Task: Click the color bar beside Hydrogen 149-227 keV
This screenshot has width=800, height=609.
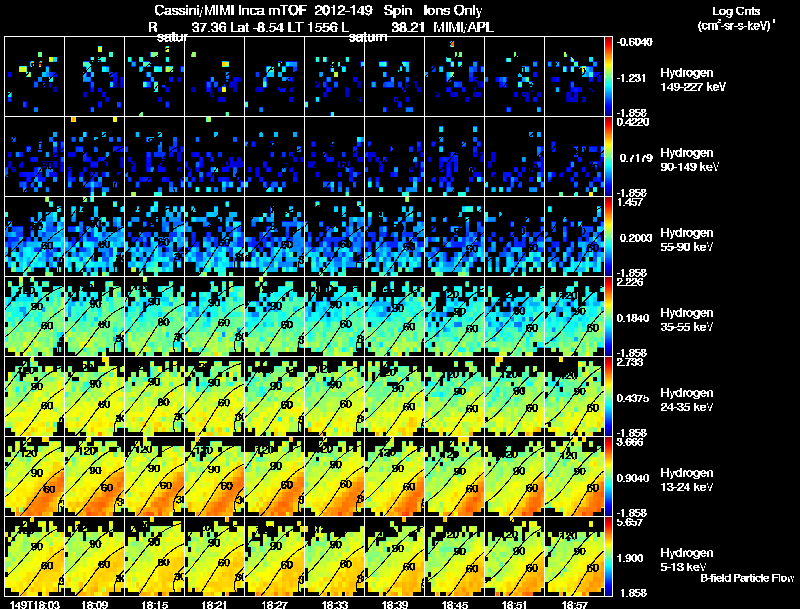Action: [608, 77]
